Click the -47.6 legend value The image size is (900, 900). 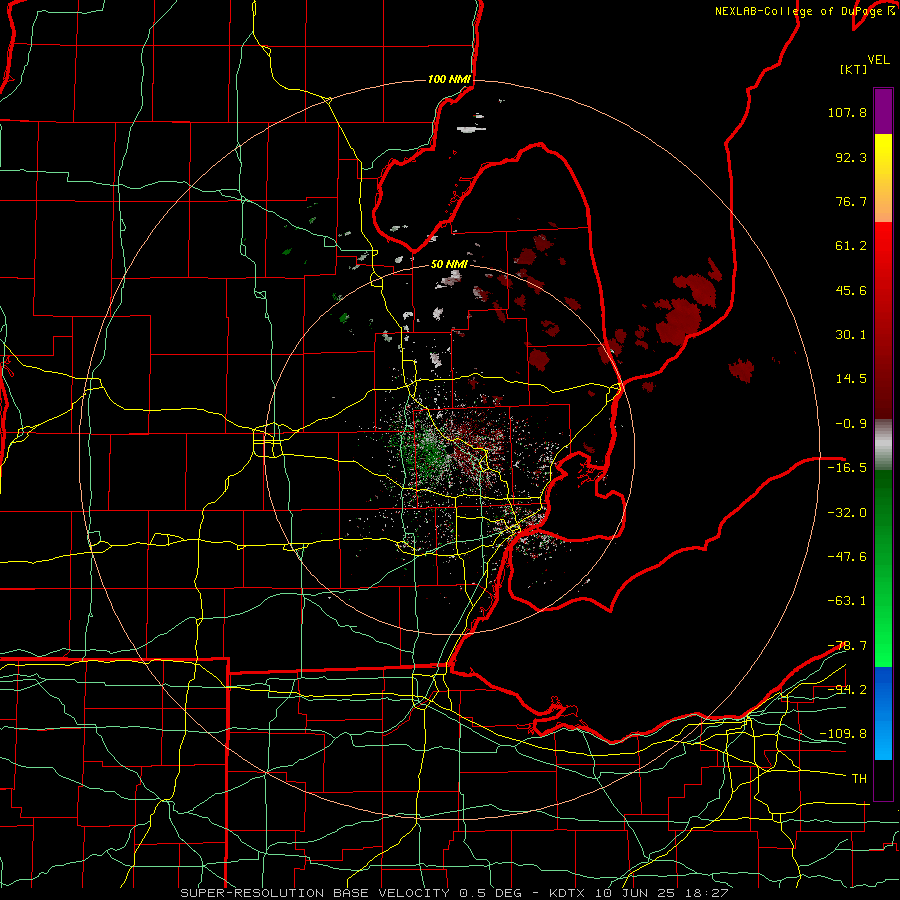click(847, 557)
